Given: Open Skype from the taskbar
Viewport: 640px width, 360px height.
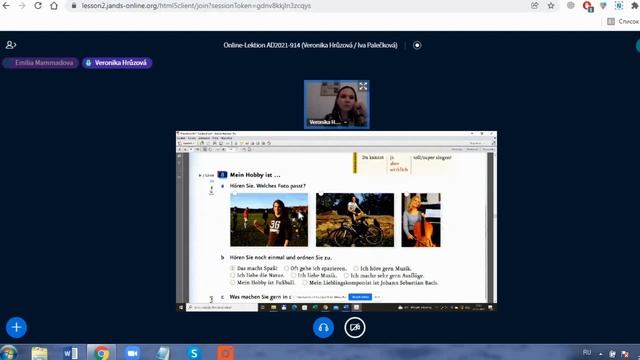Looking at the screenshot, I should tap(194, 353).
